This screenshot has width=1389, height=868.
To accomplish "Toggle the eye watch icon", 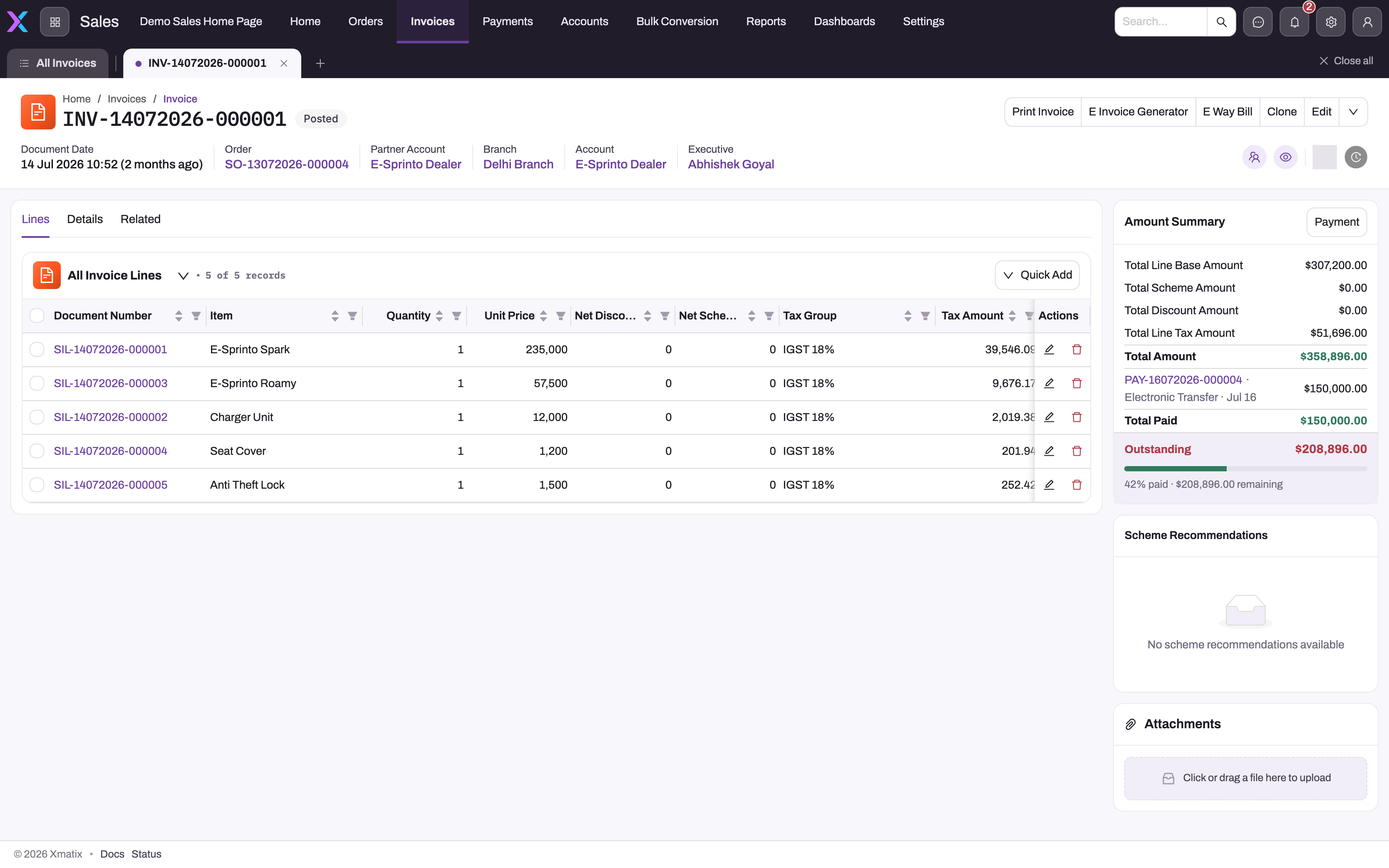I will [x=1286, y=157].
